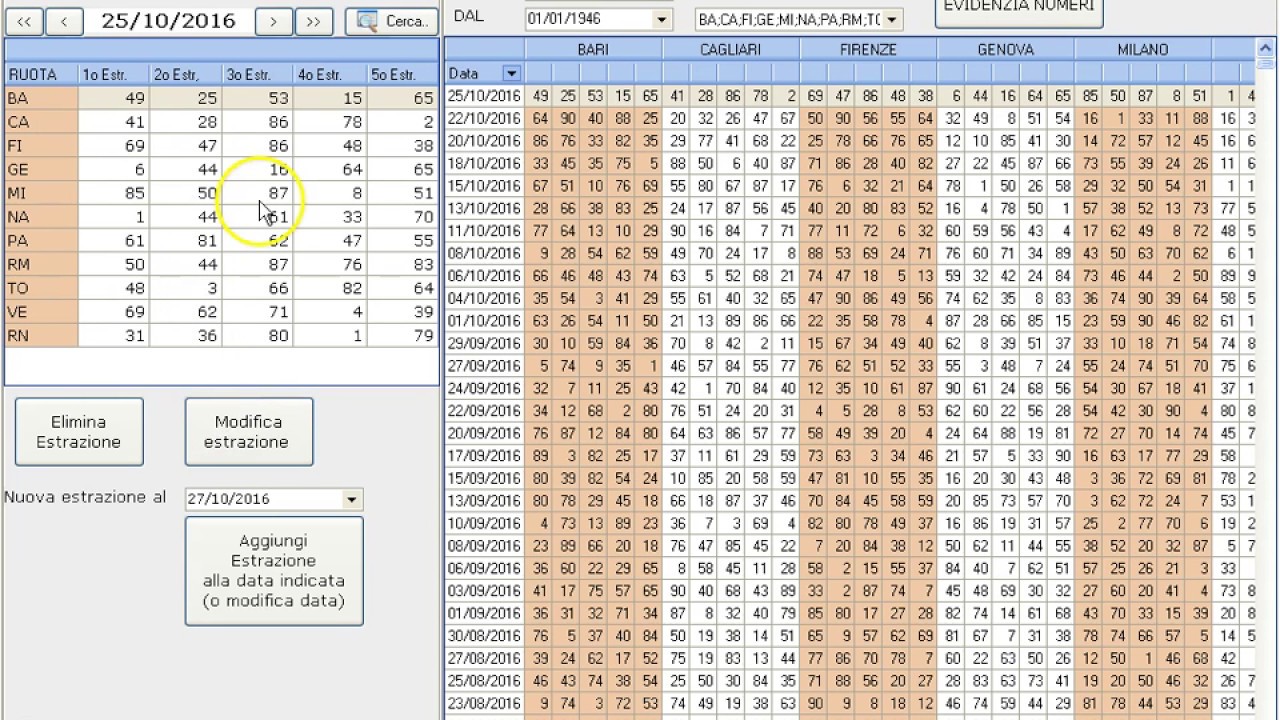
Task: Select the 17/09/2016 row in archive
Action: [850, 456]
